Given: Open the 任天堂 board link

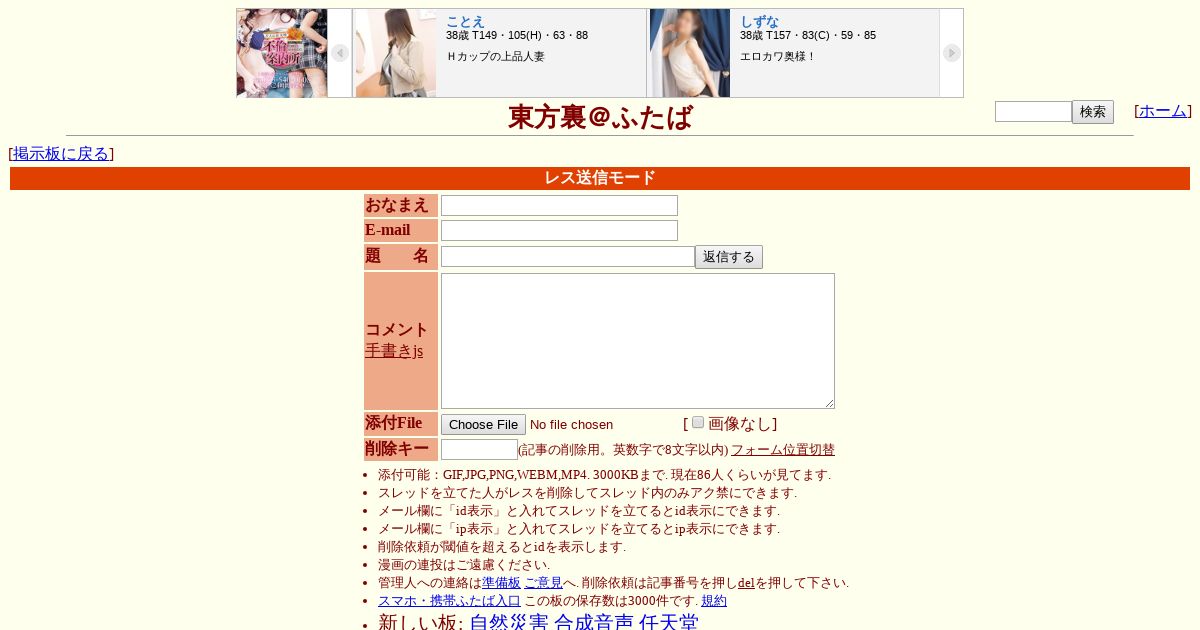Looking at the screenshot, I should click(x=669, y=623).
